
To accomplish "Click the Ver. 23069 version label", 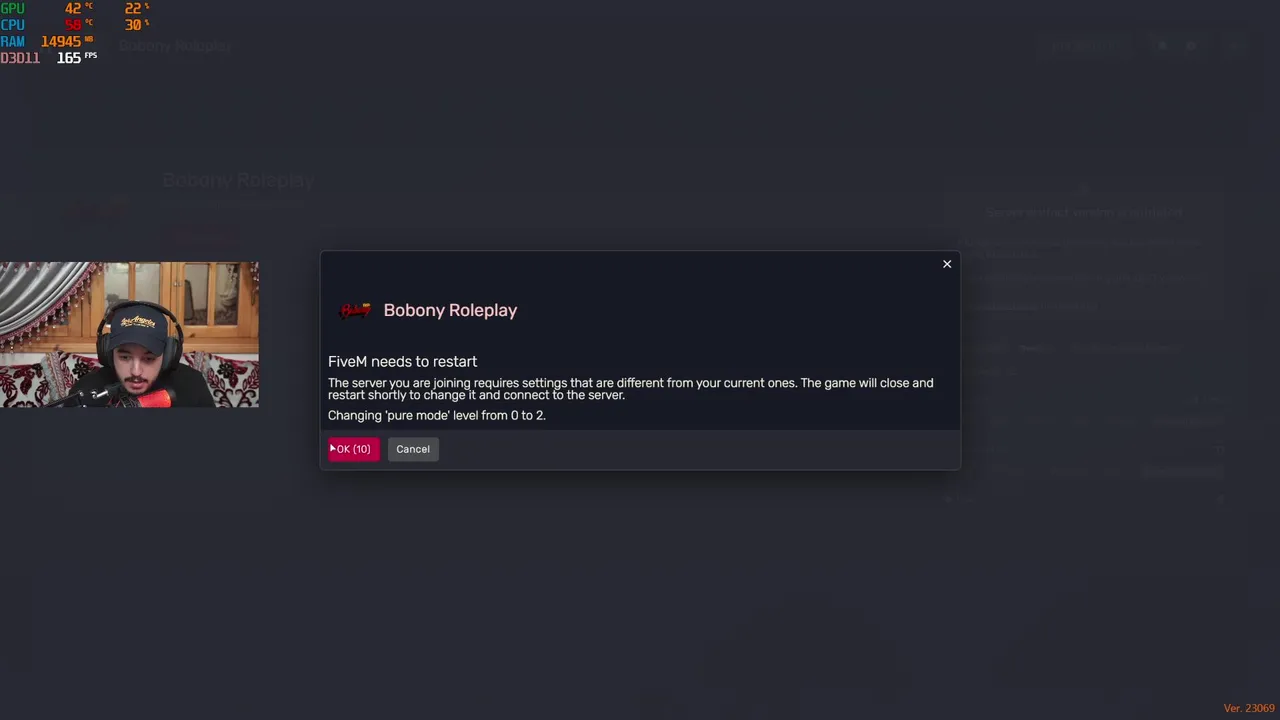I will [1249, 708].
